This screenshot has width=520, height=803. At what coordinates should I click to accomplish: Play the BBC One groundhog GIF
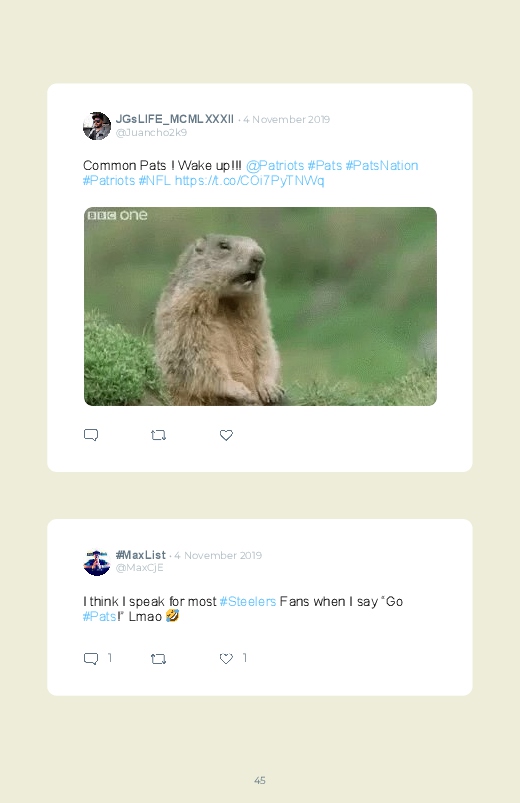pyautogui.click(x=260, y=306)
